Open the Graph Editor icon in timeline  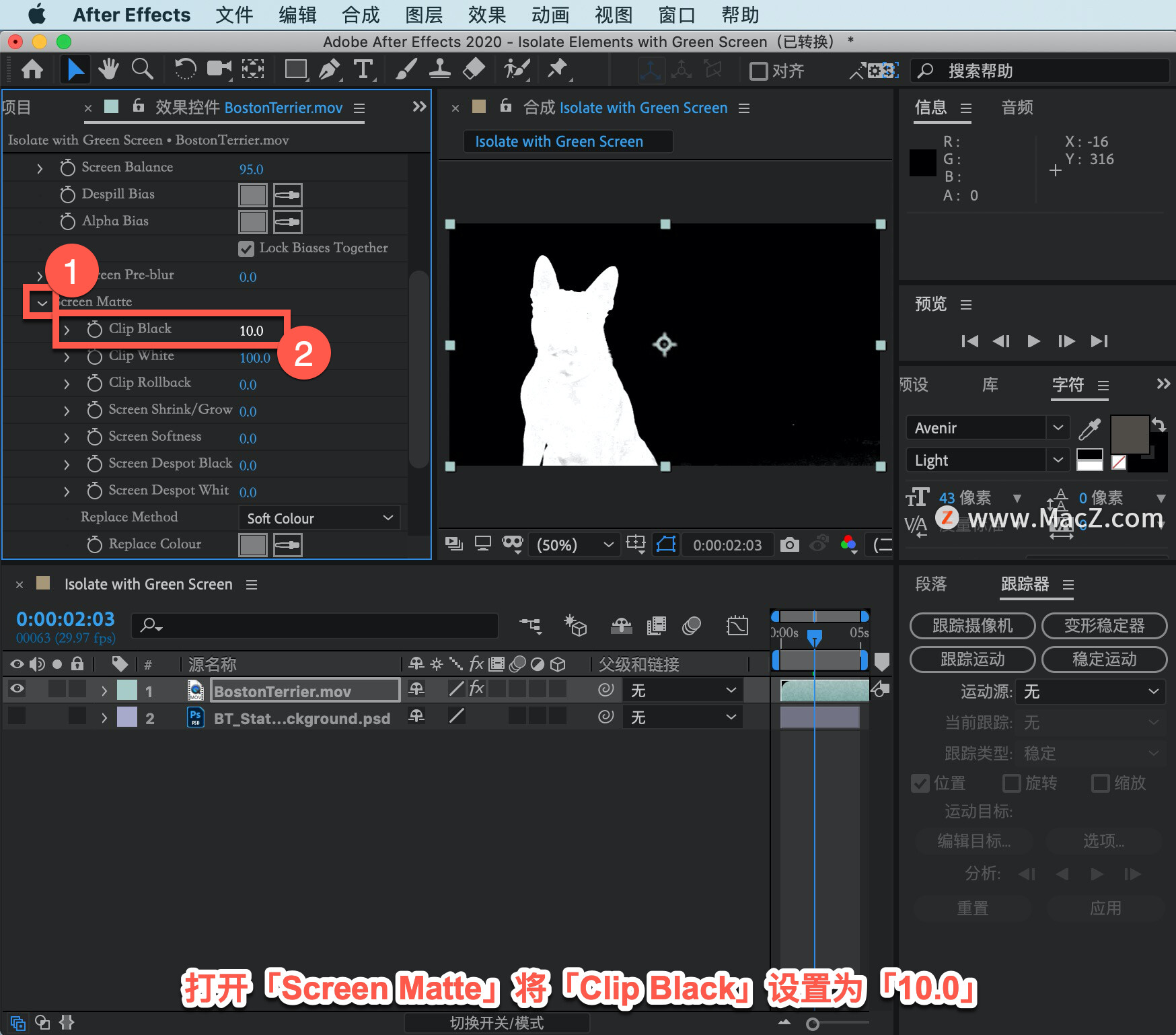(x=737, y=626)
